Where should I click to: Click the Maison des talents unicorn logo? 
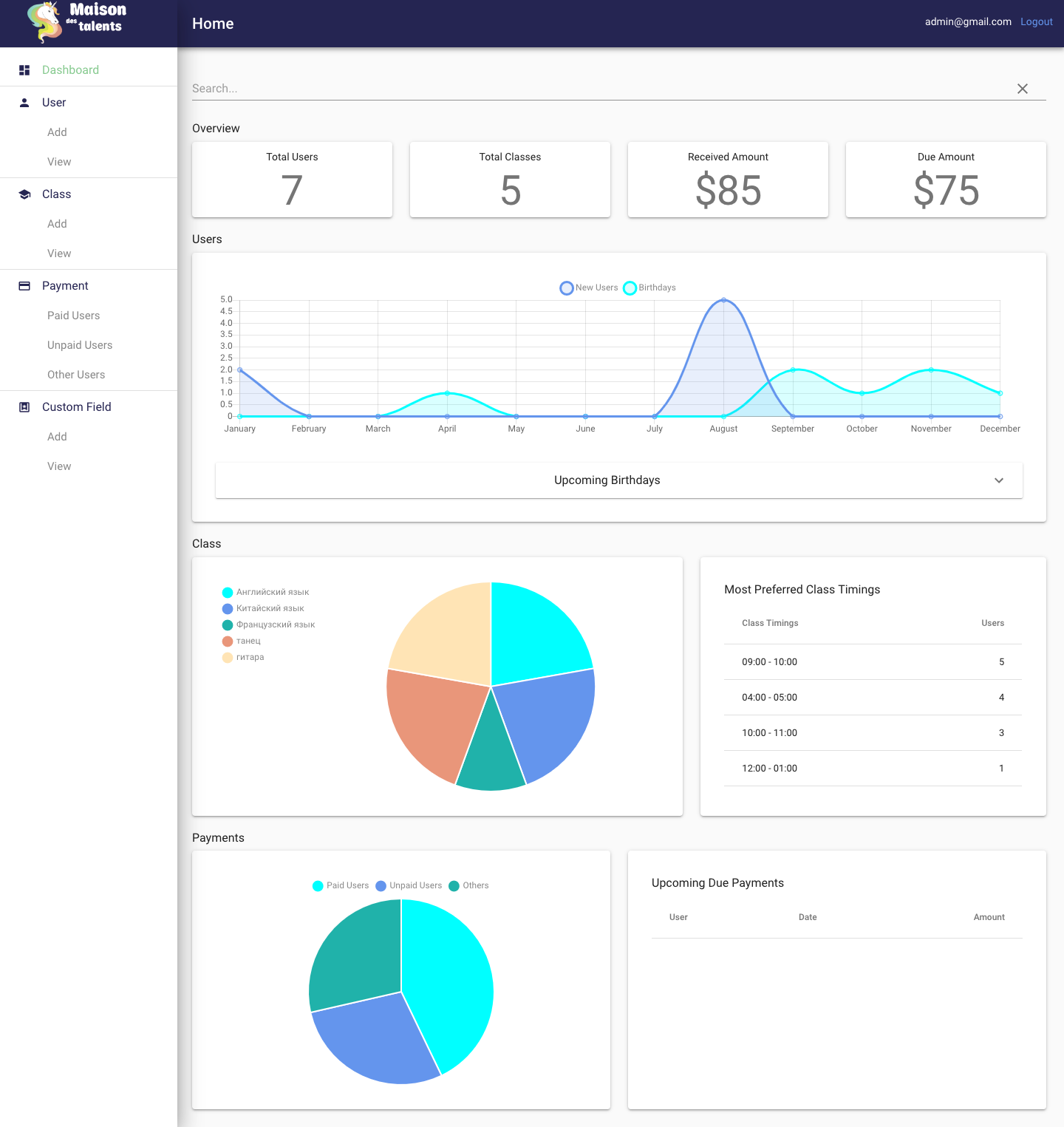(77, 22)
